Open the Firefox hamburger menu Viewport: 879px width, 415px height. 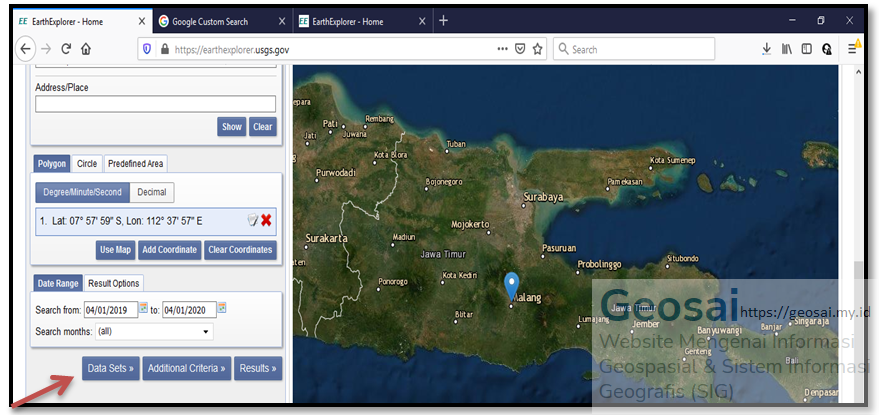(x=853, y=49)
